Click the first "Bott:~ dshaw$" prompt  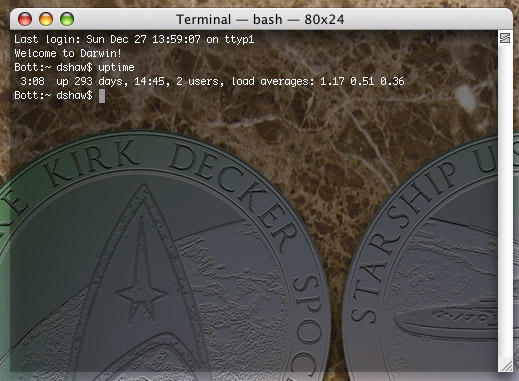(53, 67)
